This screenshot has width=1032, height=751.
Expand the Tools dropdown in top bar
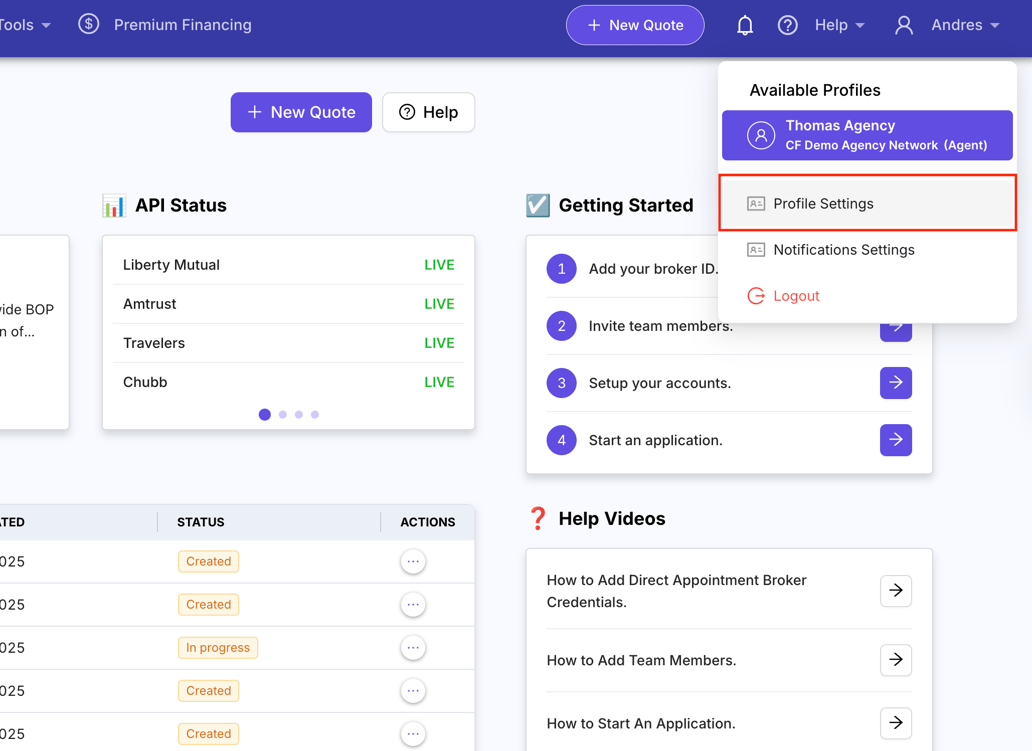tap(25, 25)
